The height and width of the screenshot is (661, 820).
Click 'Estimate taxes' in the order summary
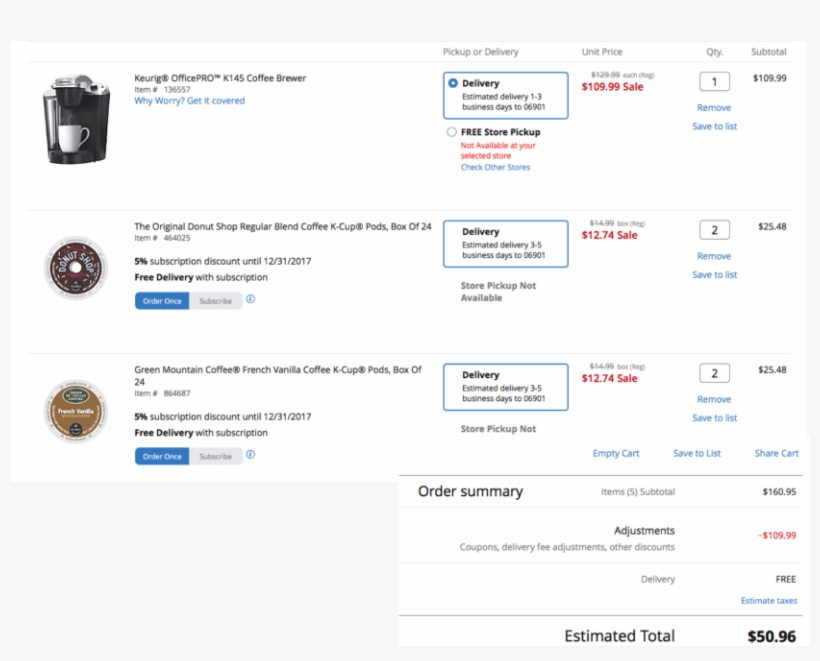[770, 600]
